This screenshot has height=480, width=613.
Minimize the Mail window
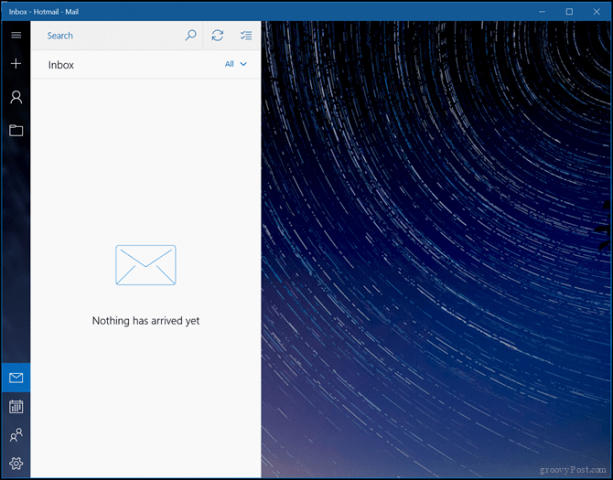click(542, 12)
